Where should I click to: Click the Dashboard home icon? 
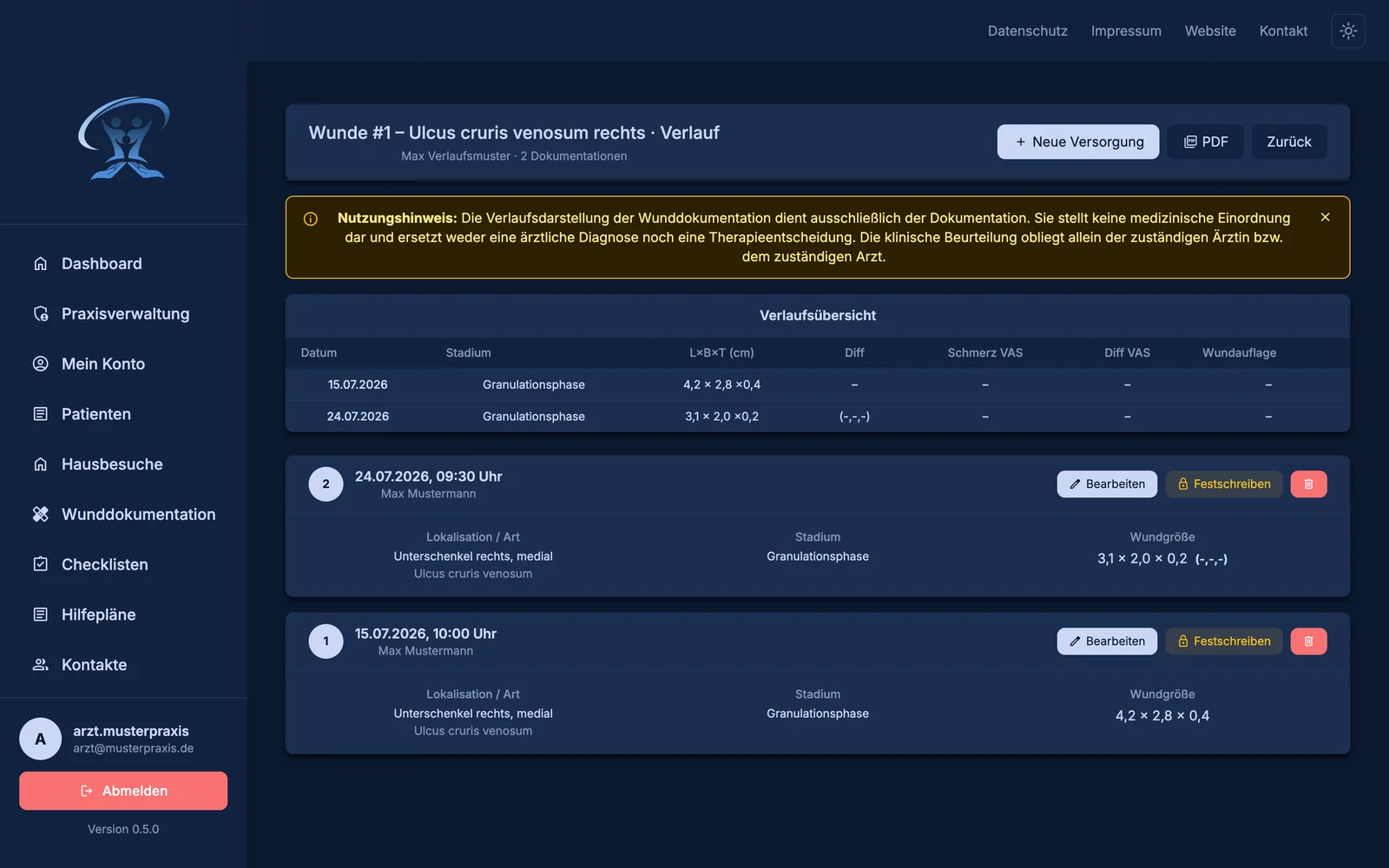(40, 263)
